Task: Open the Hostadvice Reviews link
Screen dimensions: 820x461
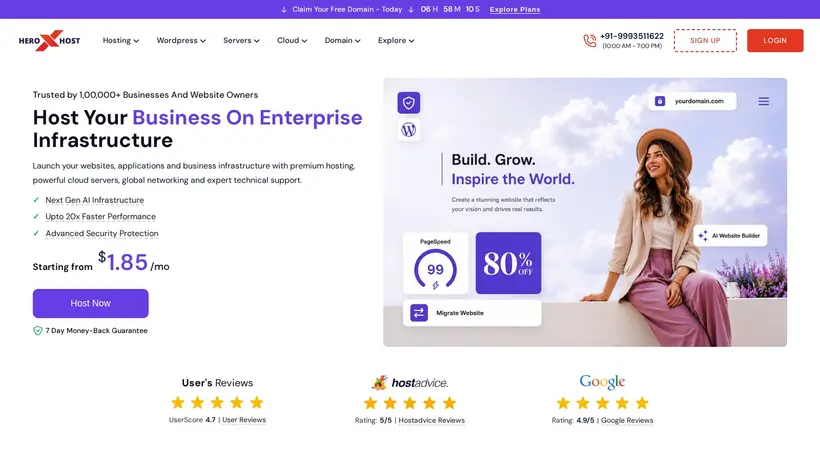Action: pos(431,420)
